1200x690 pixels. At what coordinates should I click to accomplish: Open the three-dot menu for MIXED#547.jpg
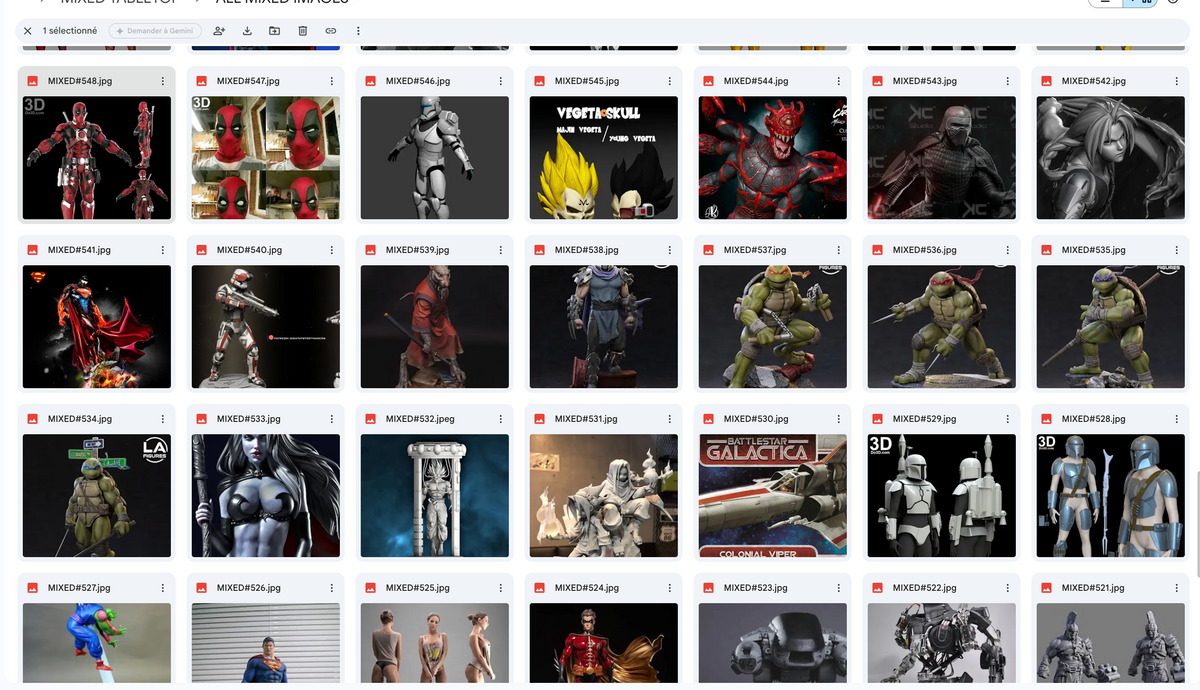tap(332, 81)
